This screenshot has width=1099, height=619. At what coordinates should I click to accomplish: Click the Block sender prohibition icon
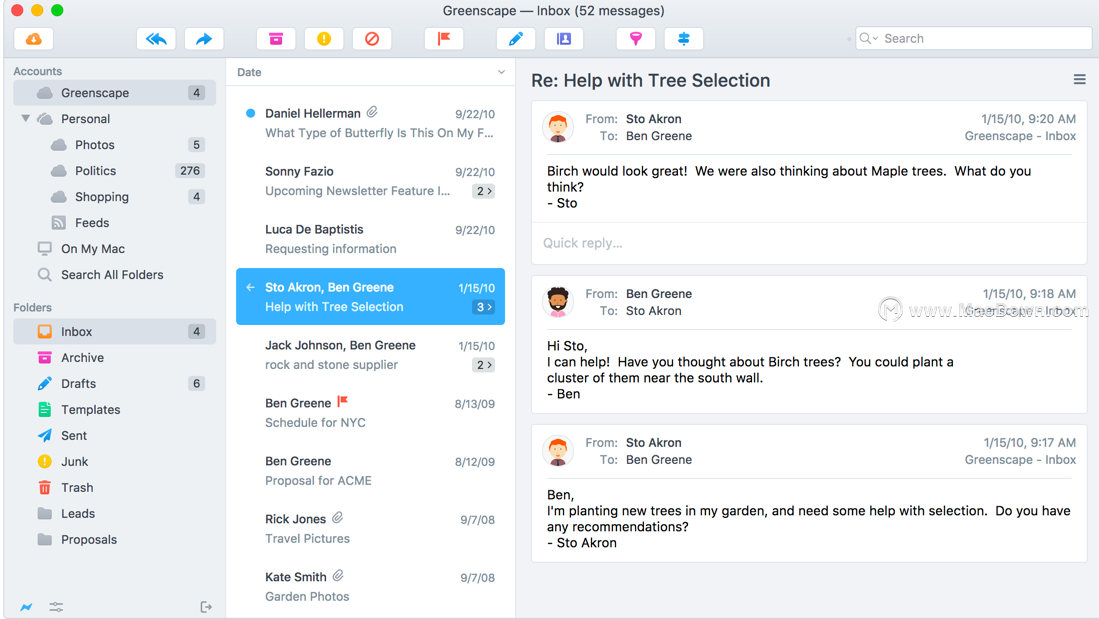pos(372,39)
